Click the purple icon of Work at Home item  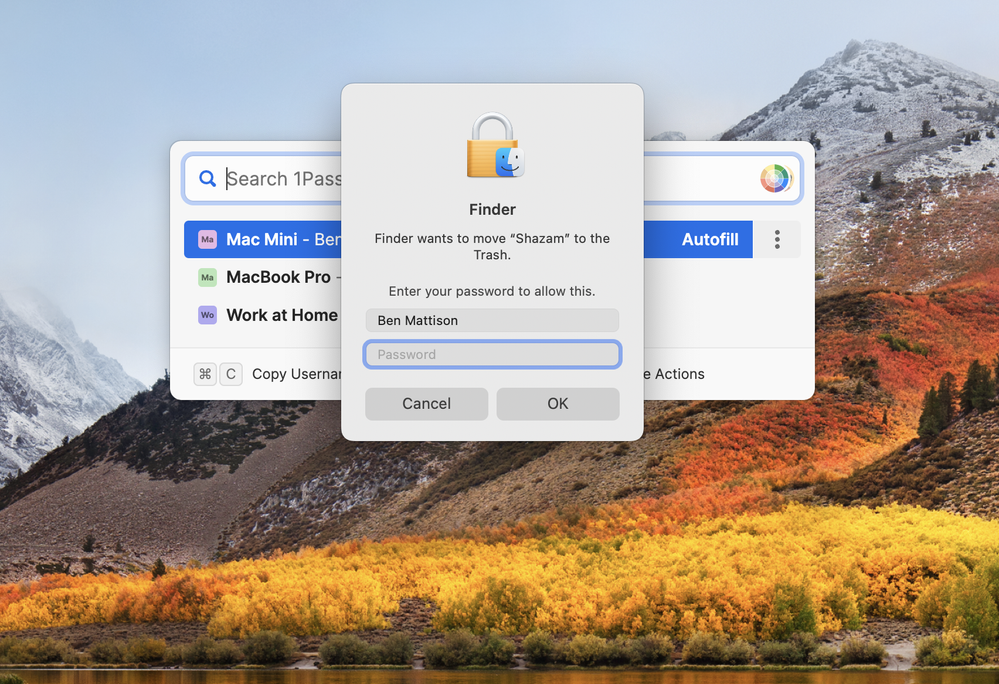(207, 315)
